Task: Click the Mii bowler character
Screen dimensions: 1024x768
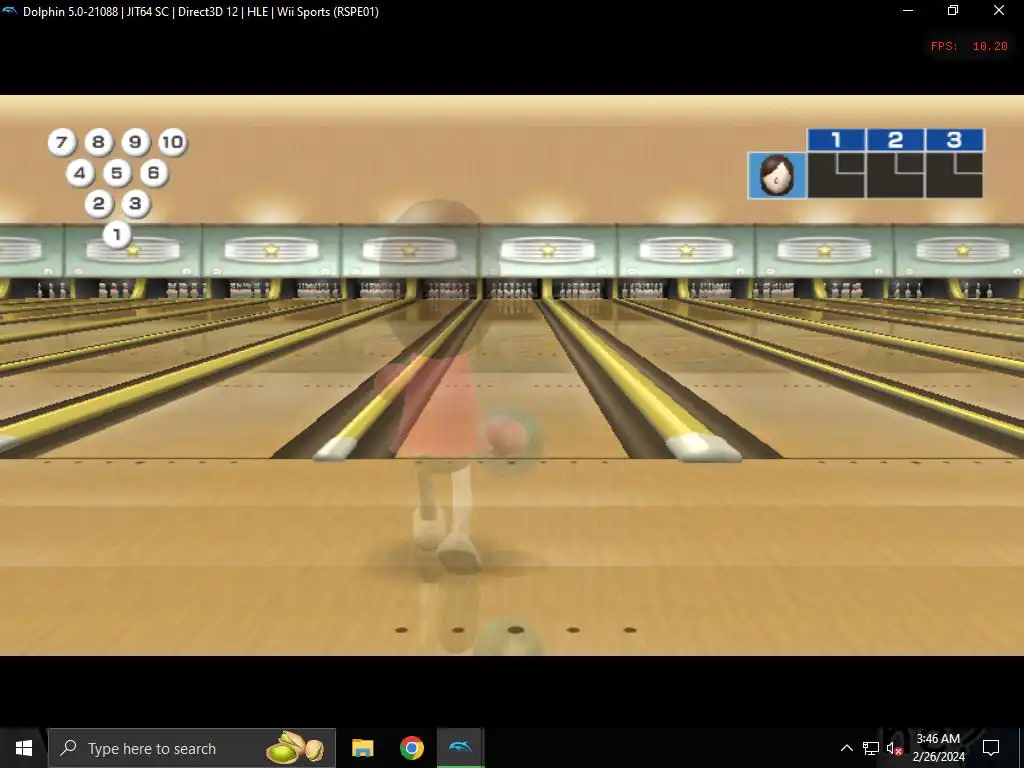Action: coord(444,392)
